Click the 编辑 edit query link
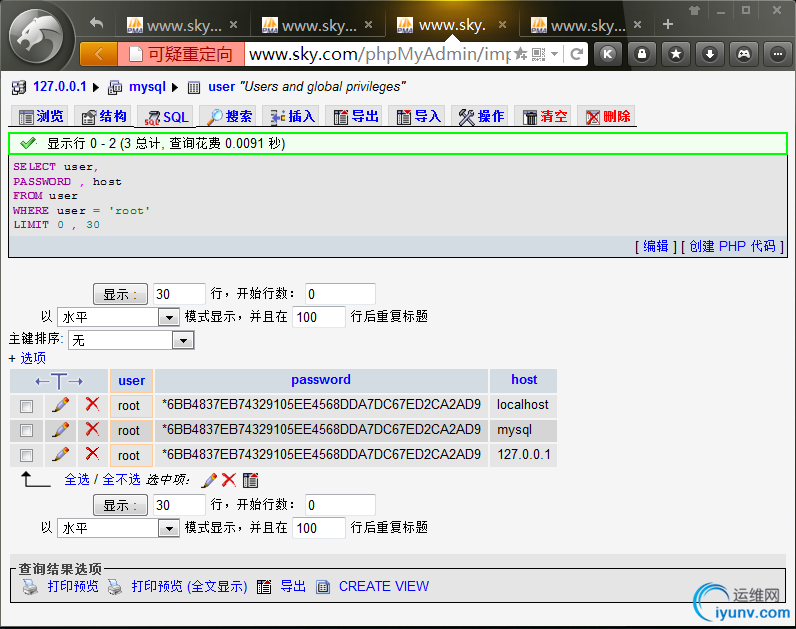This screenshot has width=796, height=629. coord(656,246)
